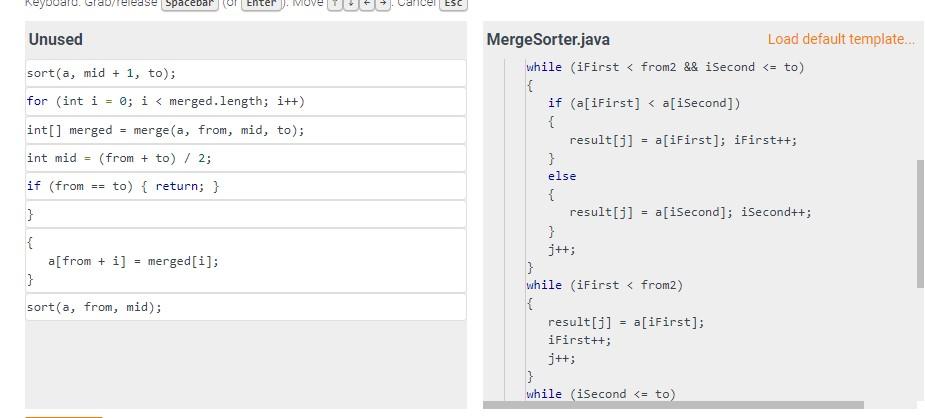Click 'result[j] = a[iSecond]; iSecond++;' line
The height and width of the screenshot is (418, 925).
coord(690,212)
